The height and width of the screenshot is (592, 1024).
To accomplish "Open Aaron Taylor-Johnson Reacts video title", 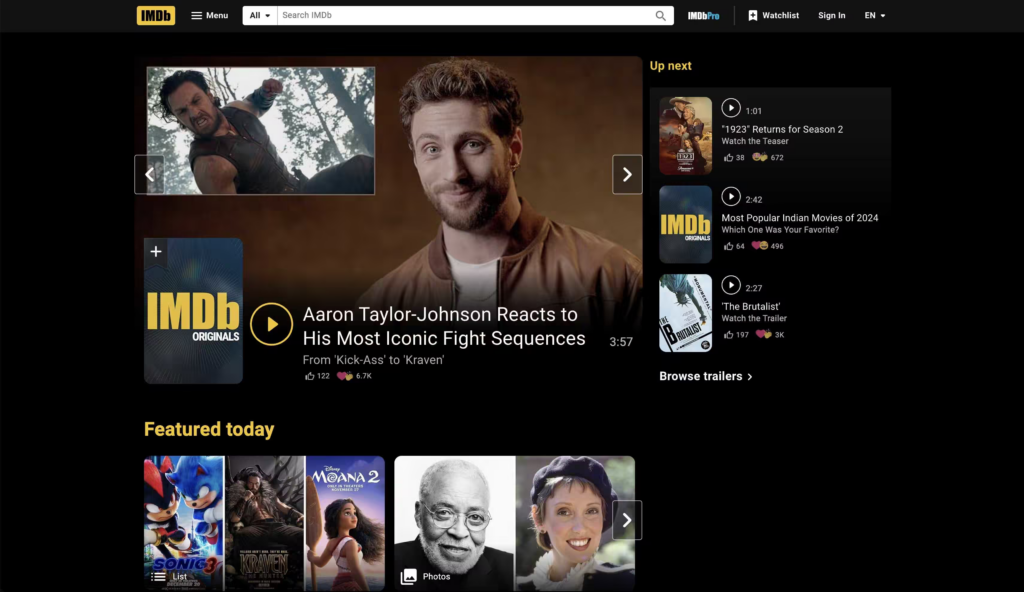I will click(444, 326).
